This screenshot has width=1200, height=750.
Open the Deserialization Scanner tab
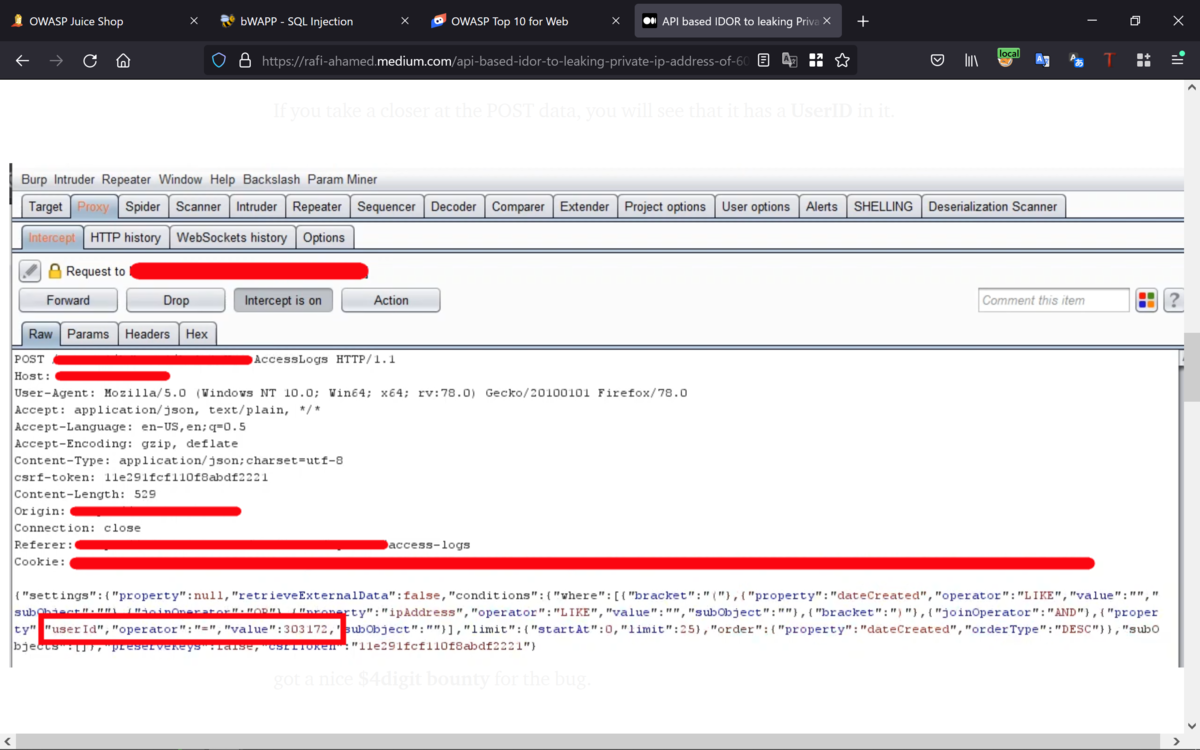[x=993, y=207]
